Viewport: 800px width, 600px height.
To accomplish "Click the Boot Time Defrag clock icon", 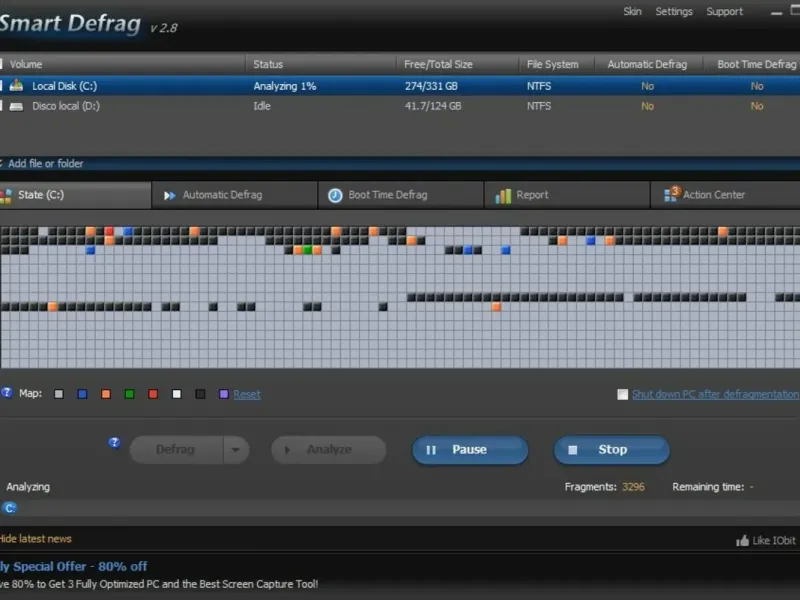I will click(x=335, y=195).
